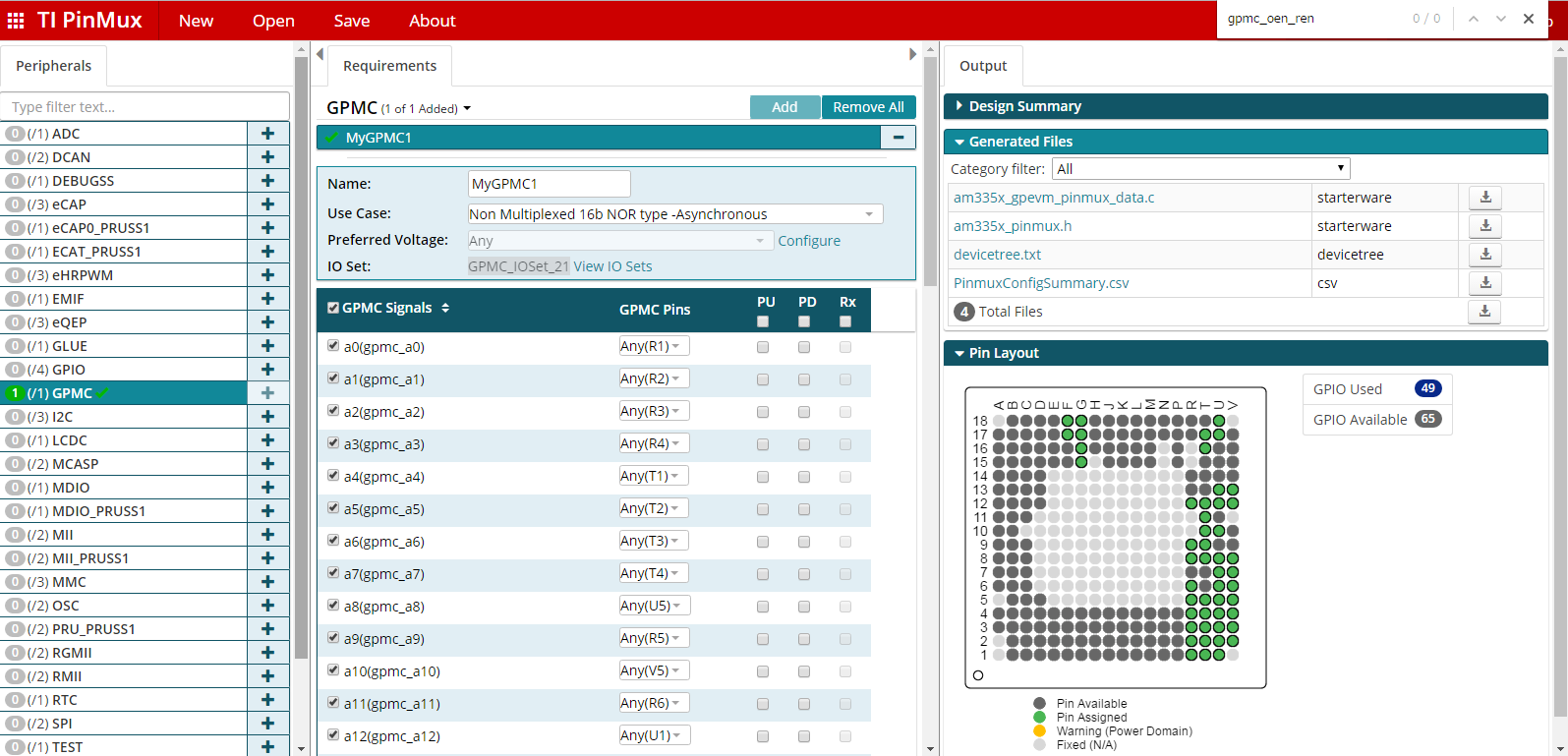Viewport: 1568px width, 756px height.
Task: Open devicetree.txt file link
Action: pyautogui.click(x=997, y=255)
